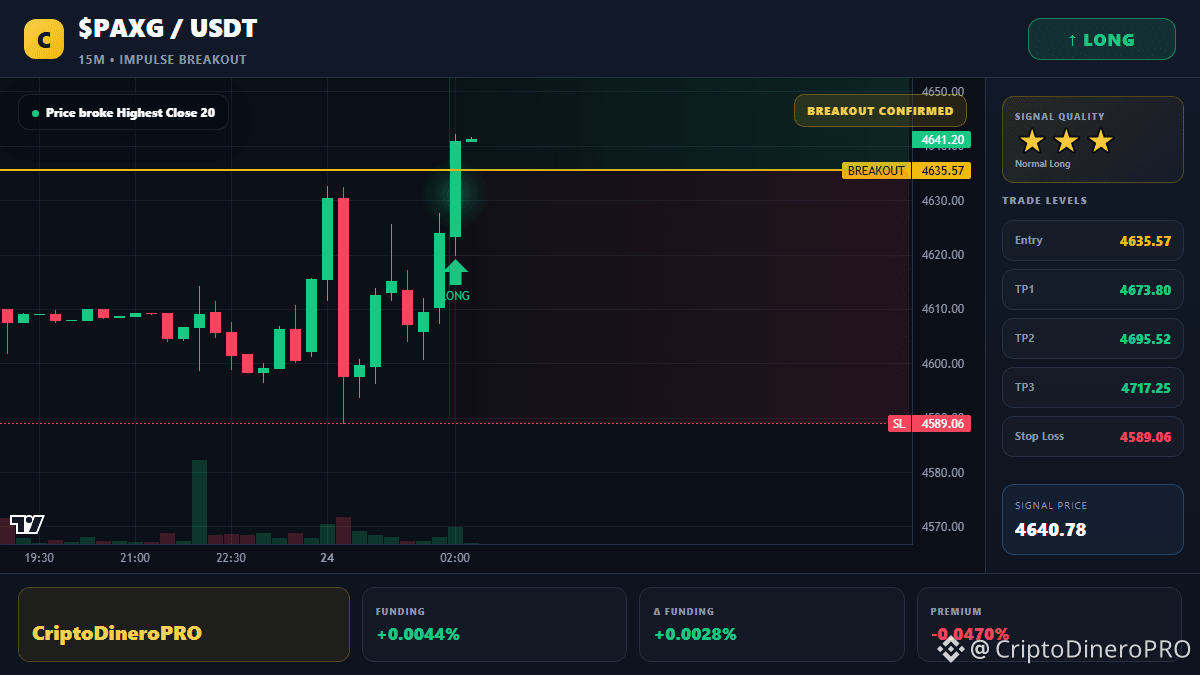Viewport: 1200px width, 675px height.
Task: Click the 4630.00 price axis label
Action: point(943,201)
